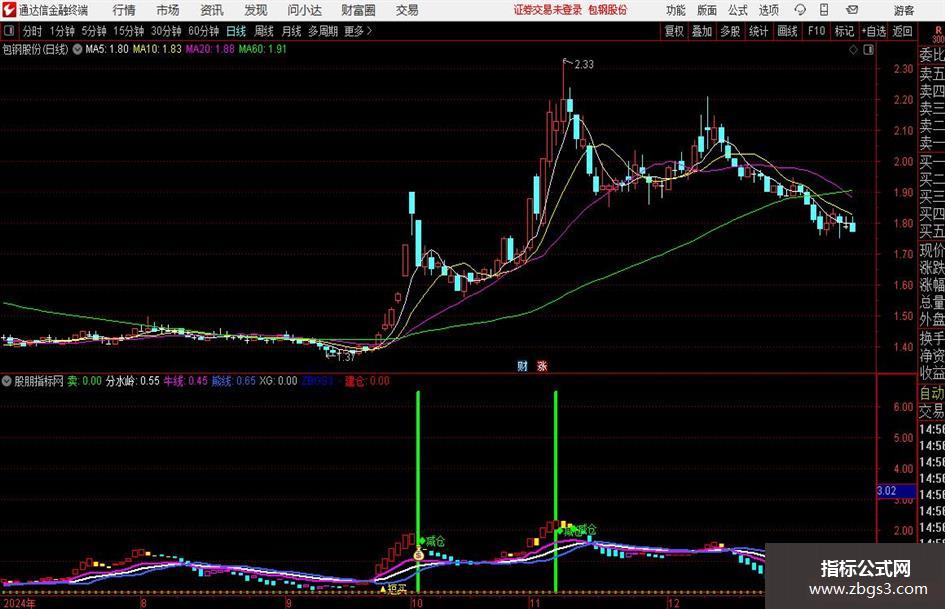Switch to 月线 monthly period
This screenshot has height=609, width=945.
[291, 31]
